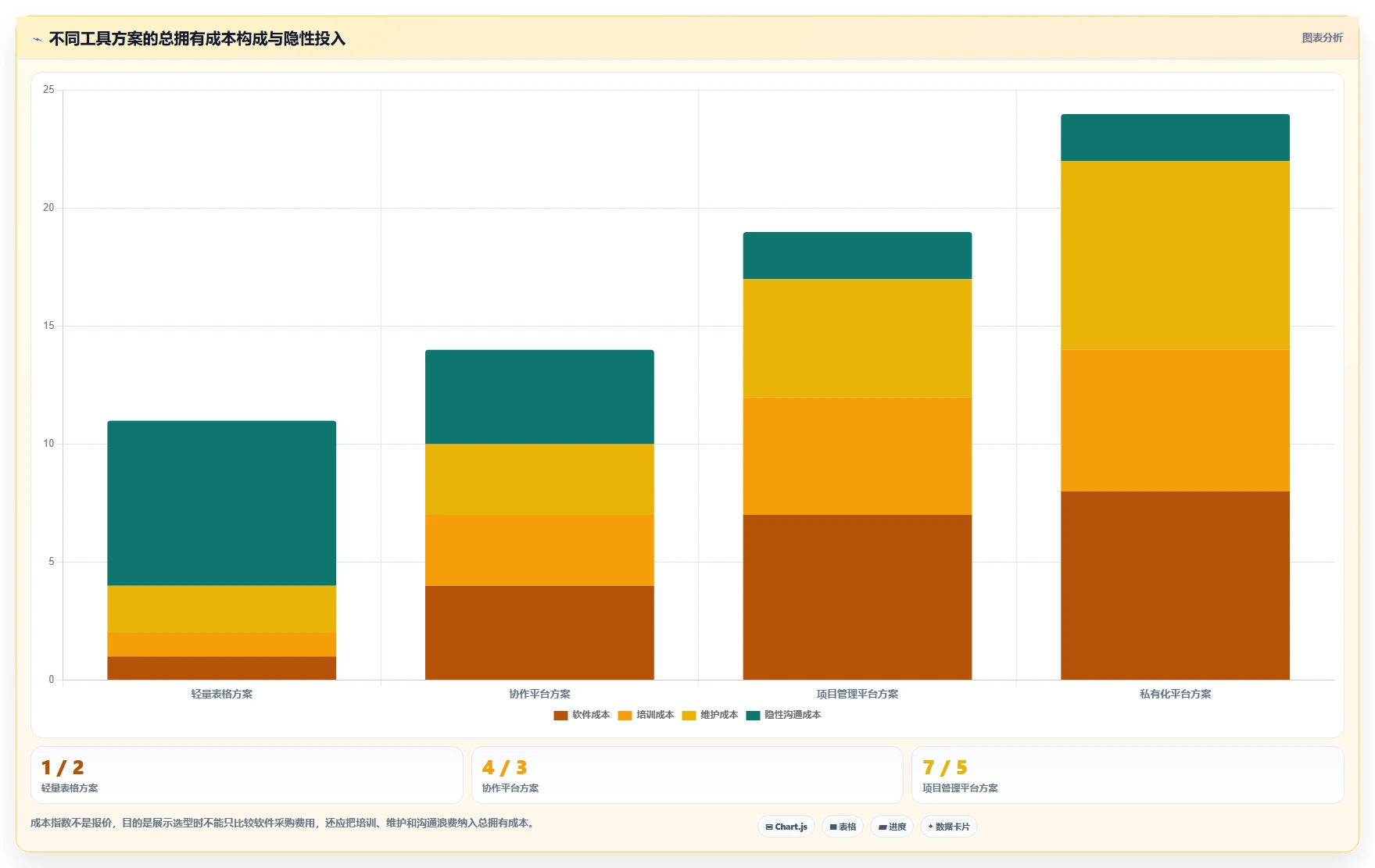The image size is (1375, 868).
Task: Click the yellow segment of the 项目管理平台方案 bar
Action: tap(858, 338)
